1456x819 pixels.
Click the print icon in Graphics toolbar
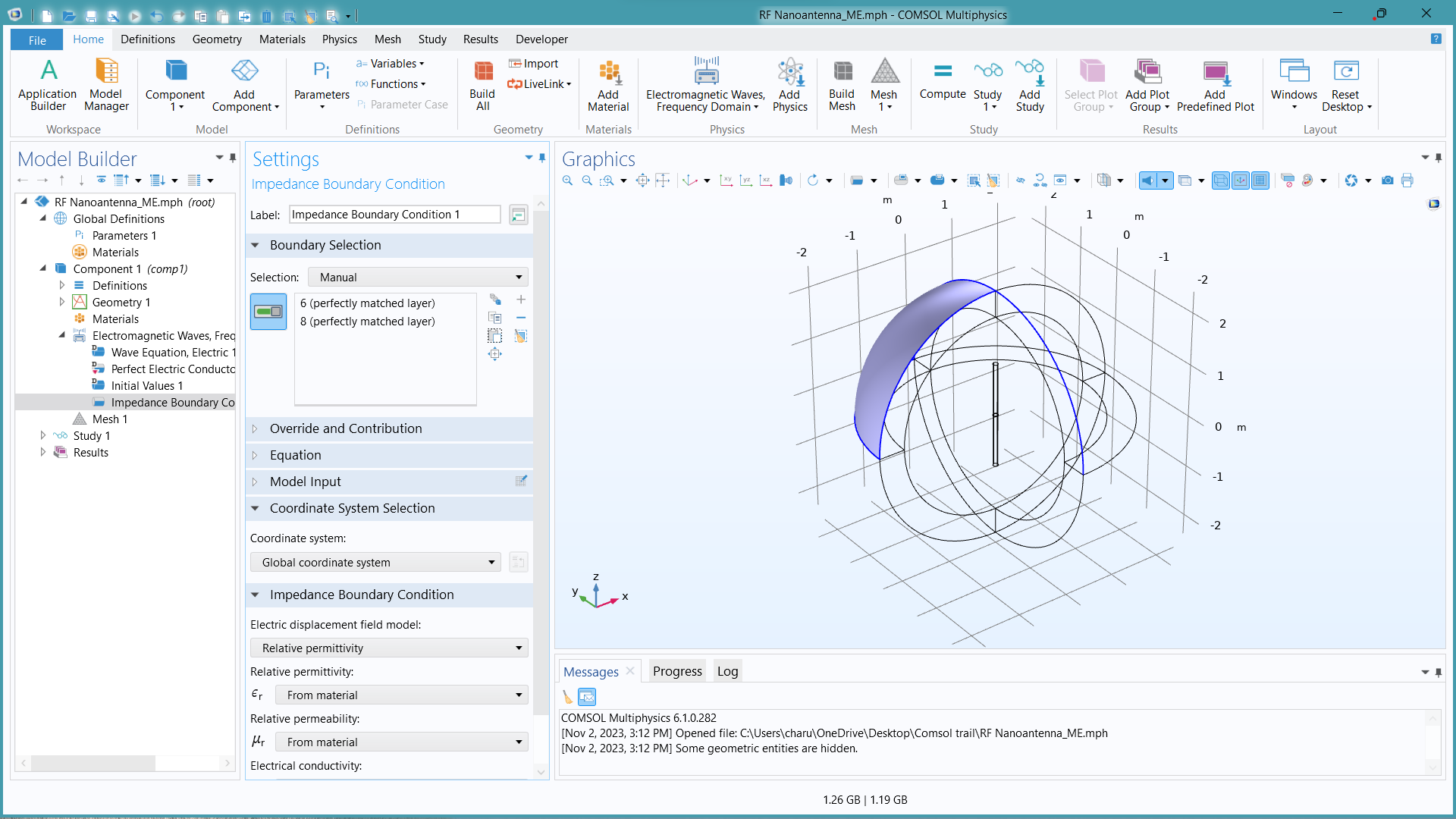click(x=1407, y=180)
